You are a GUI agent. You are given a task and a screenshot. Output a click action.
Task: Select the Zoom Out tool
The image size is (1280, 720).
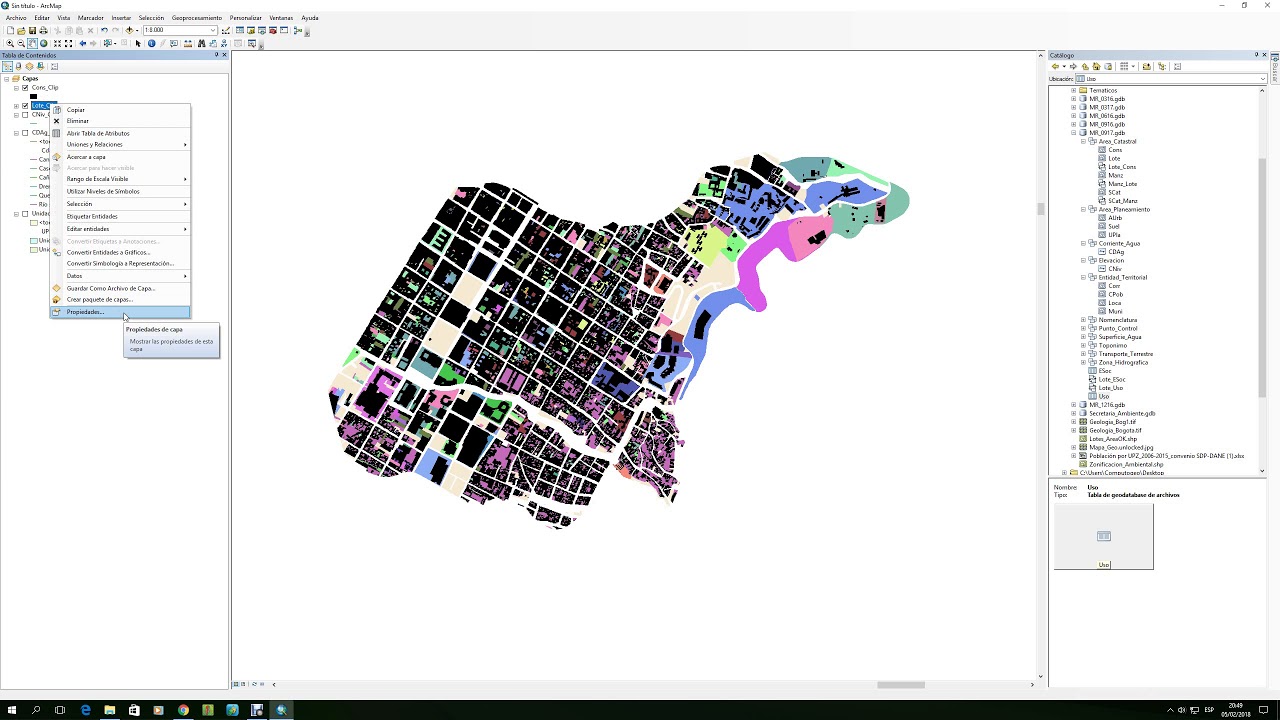[21, 43]
